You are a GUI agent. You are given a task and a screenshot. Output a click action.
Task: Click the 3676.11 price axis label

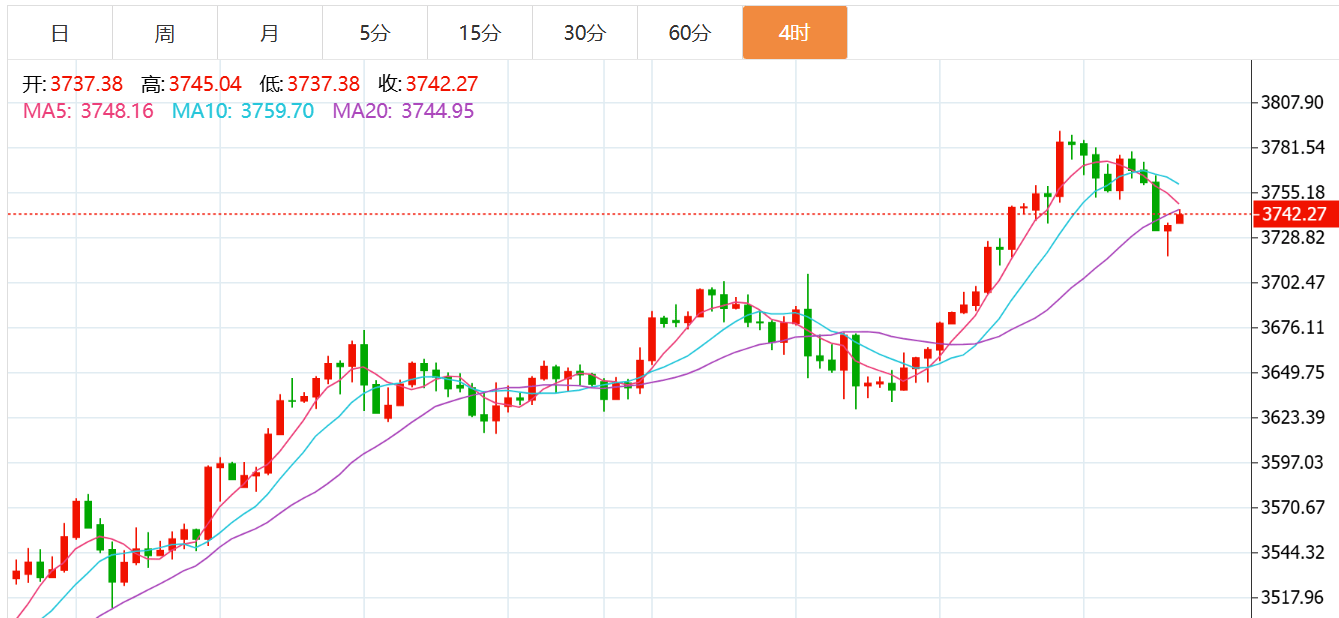click(1293, 327)
